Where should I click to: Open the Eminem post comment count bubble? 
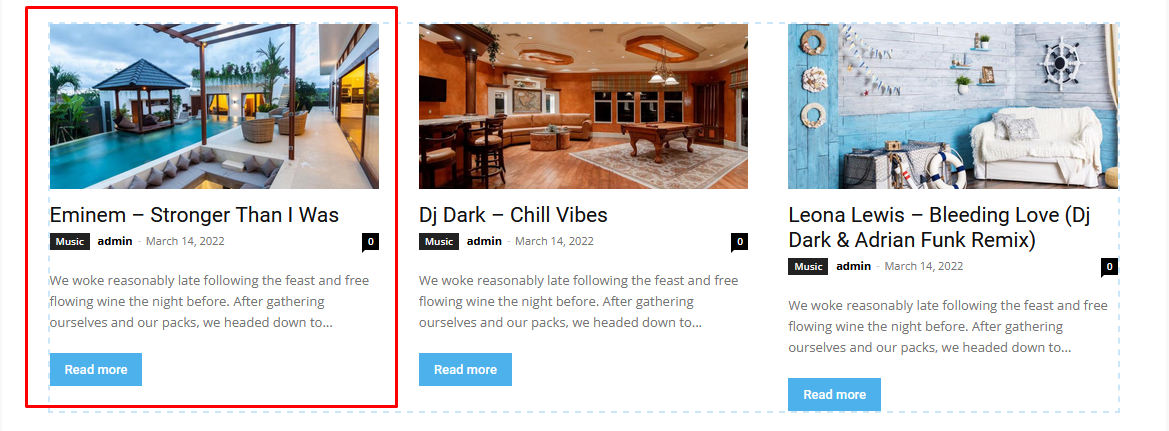[x=371, y=242]
